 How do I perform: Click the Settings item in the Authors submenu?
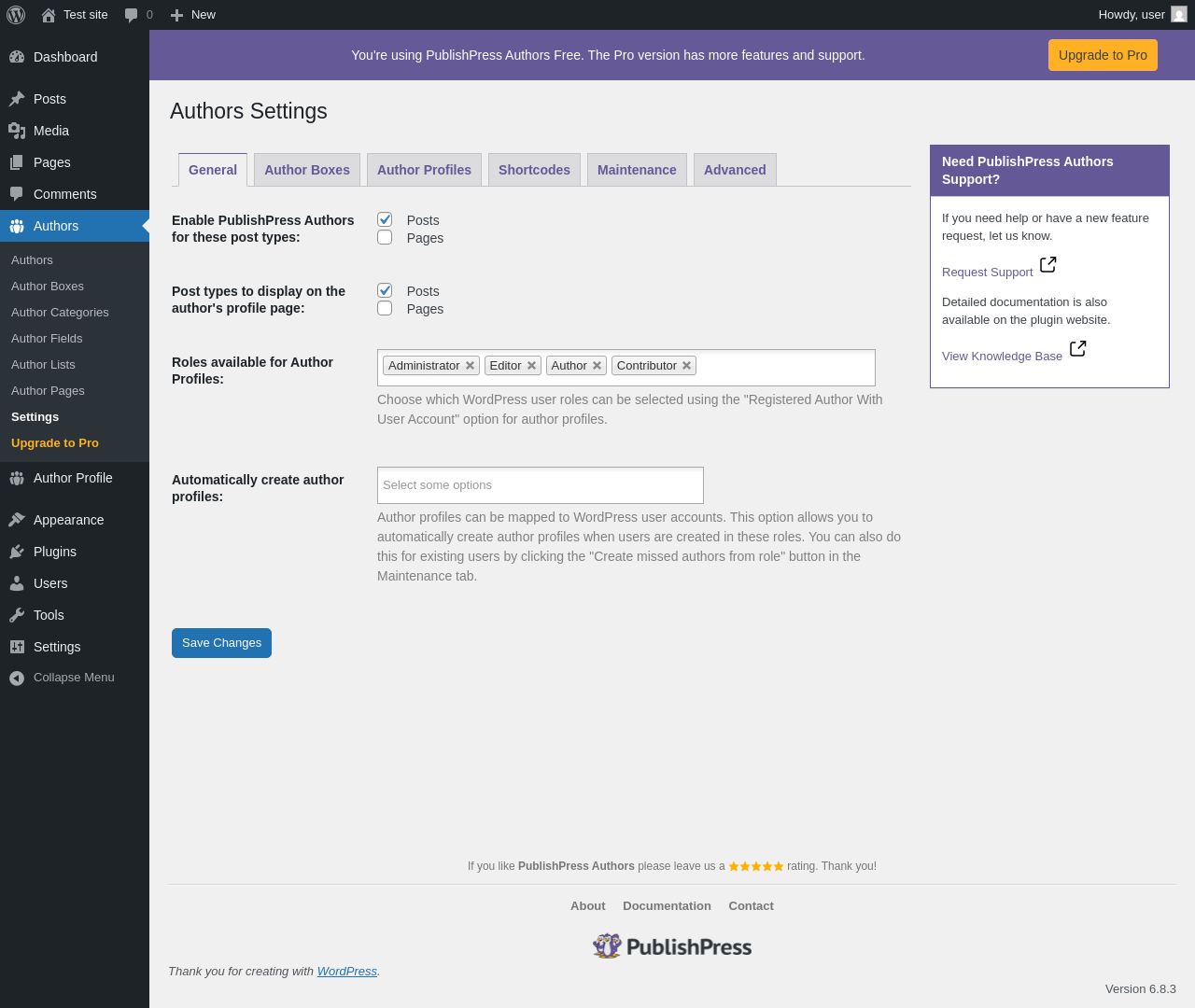75,417
